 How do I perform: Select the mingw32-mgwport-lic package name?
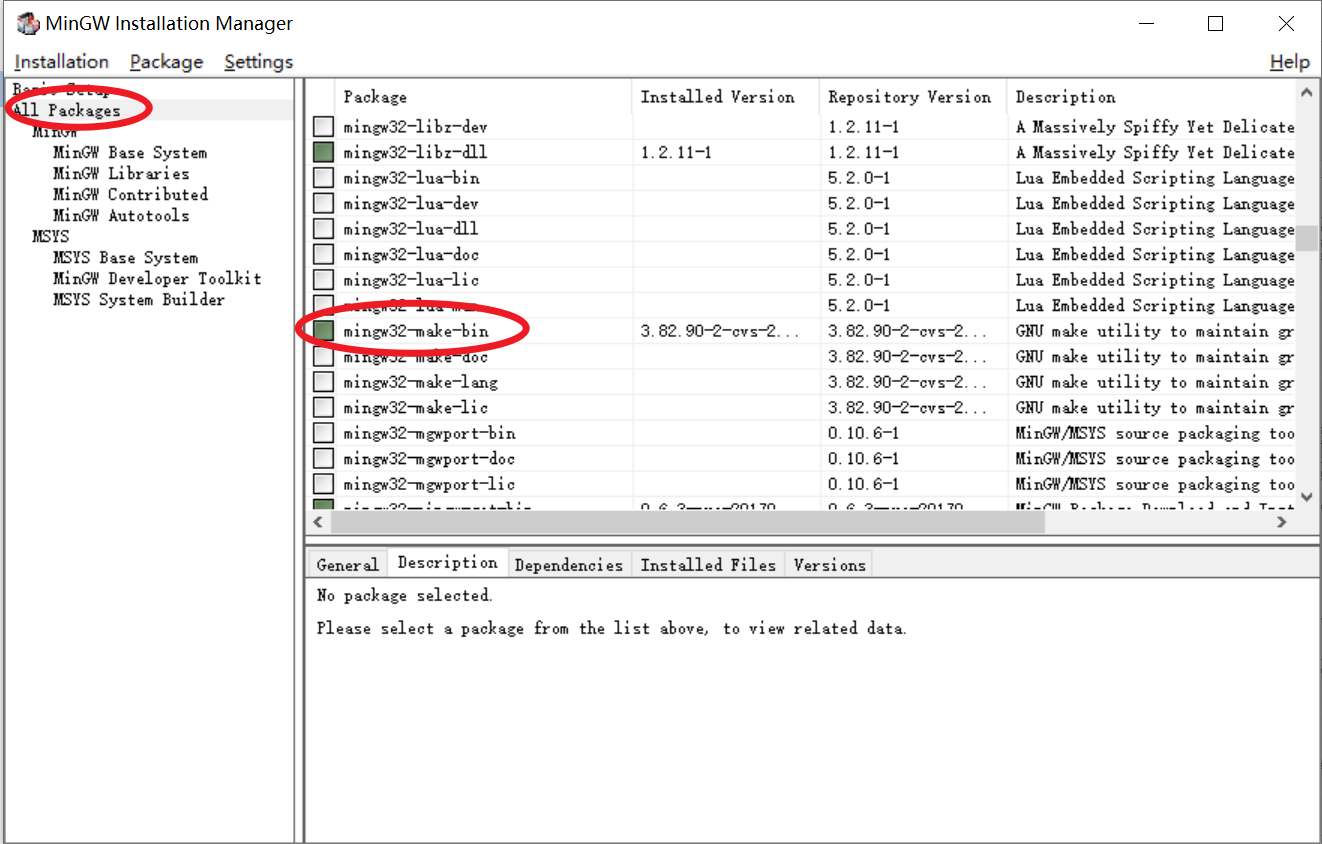(x=429, y=484)
